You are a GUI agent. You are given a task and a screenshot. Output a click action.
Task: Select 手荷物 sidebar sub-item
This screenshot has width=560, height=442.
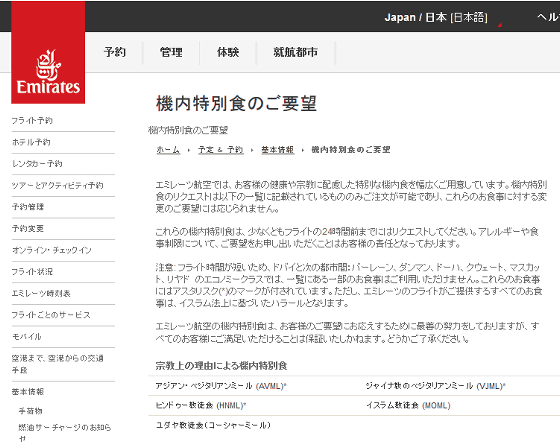coord(31,411)
